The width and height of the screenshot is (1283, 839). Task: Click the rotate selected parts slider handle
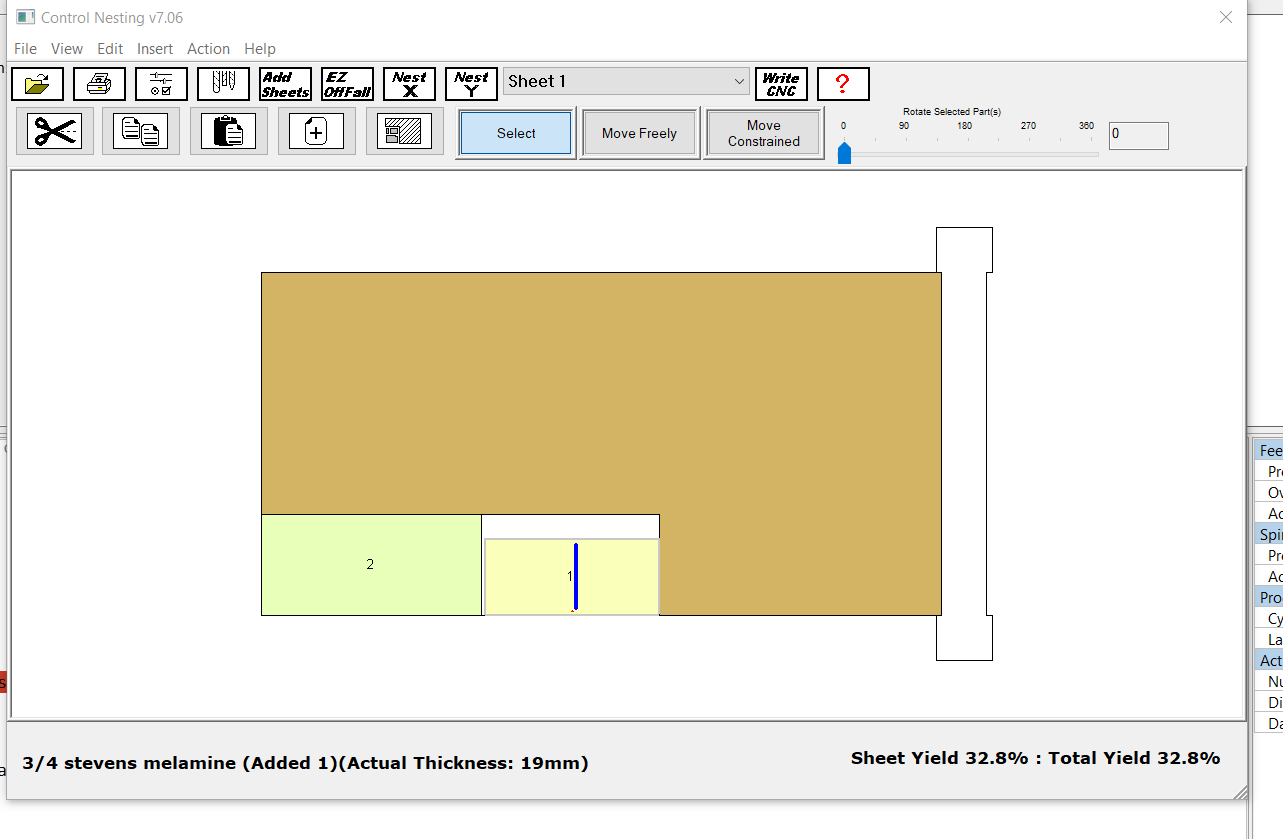pos(844,153)
